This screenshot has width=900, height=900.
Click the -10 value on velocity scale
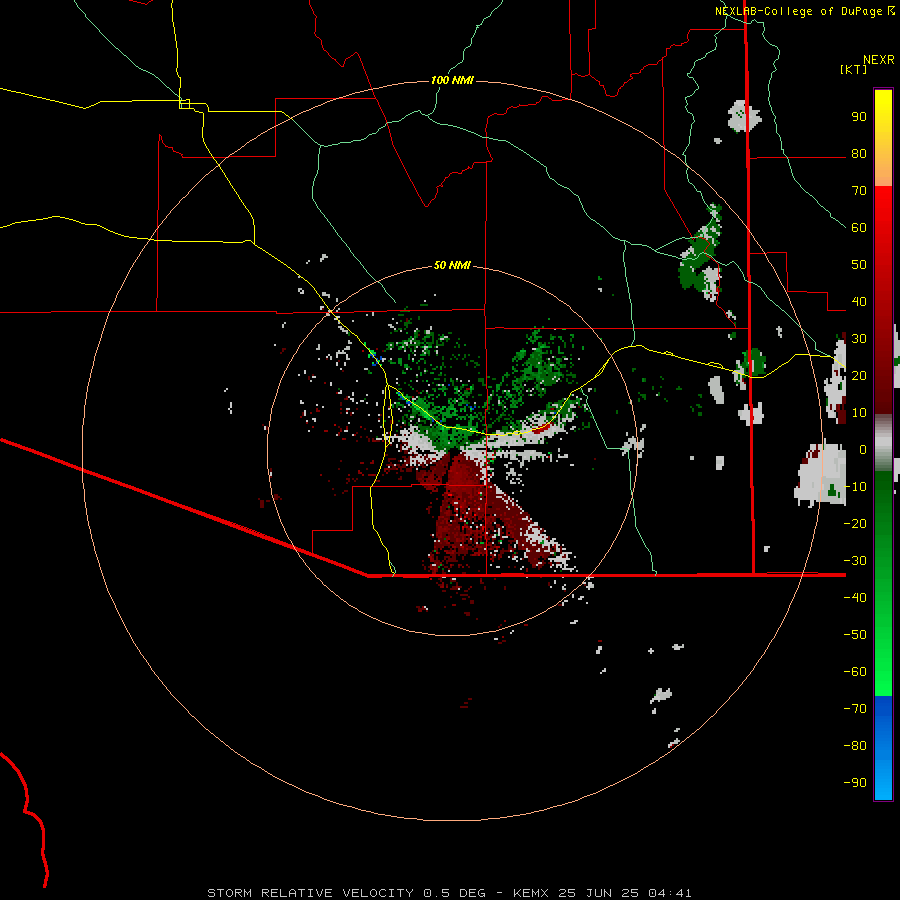(x=855, y=487)
